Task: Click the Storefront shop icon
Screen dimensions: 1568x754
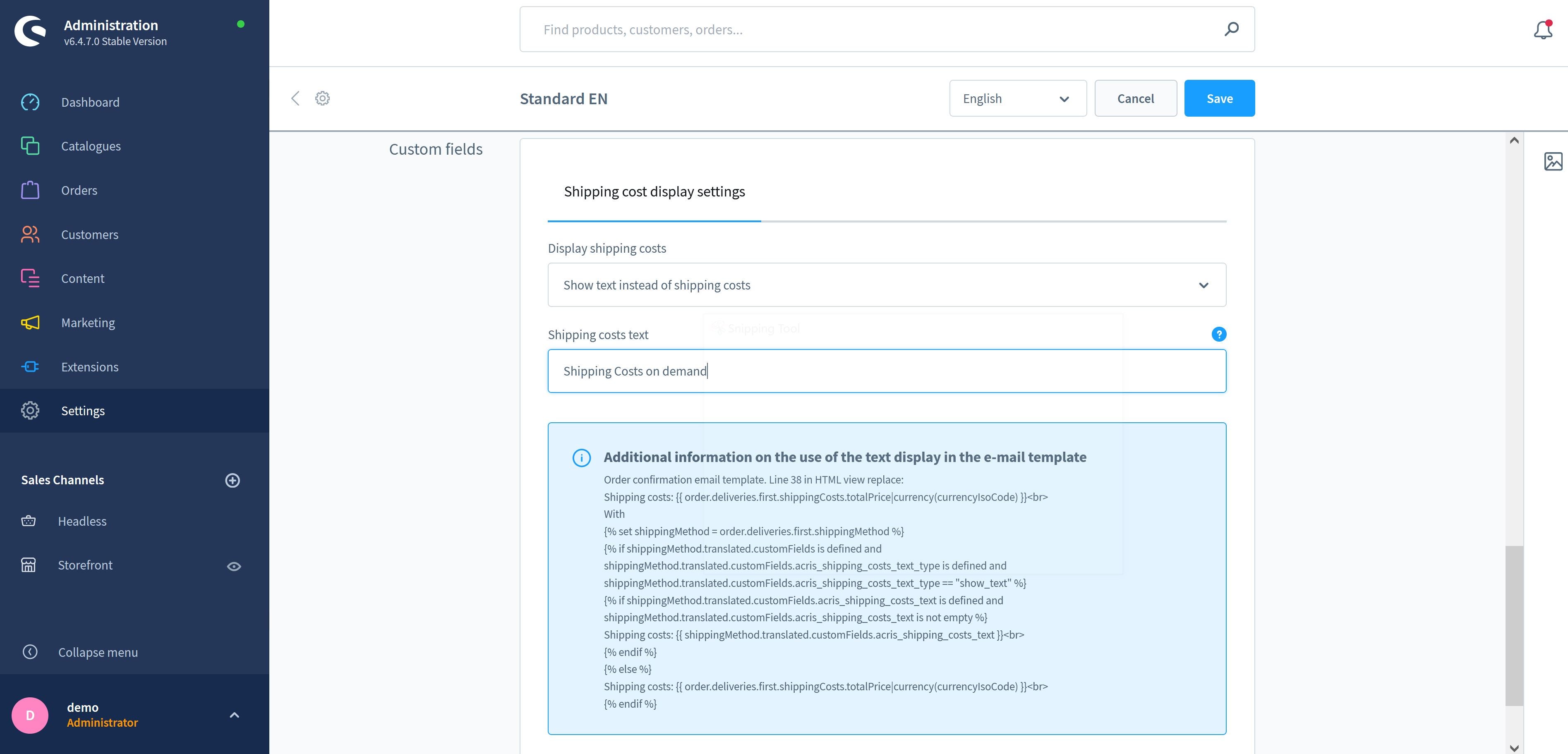Action: (x=28, y=565)
